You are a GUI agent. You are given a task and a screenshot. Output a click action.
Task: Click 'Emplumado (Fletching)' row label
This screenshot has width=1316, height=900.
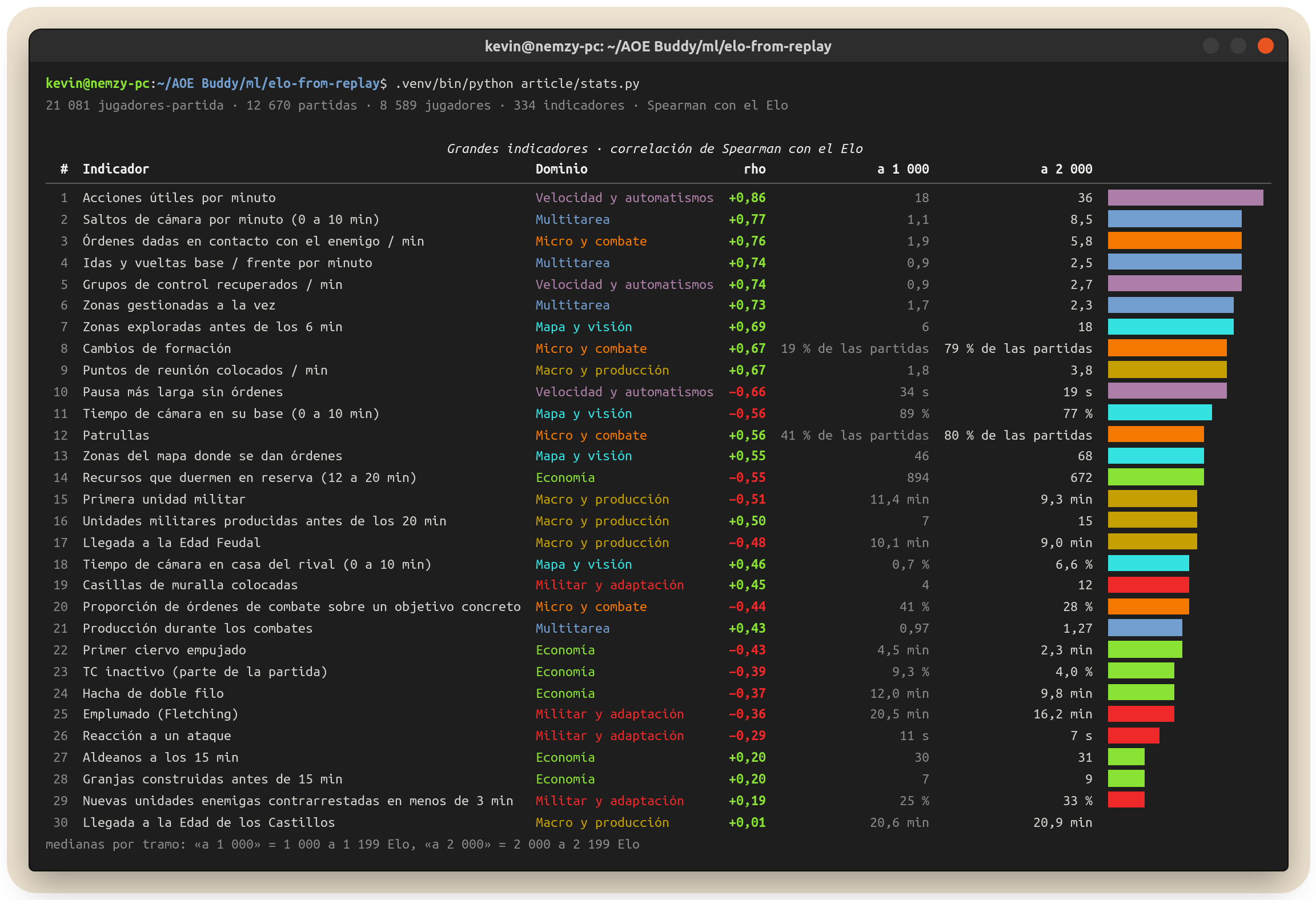point(161,714)
